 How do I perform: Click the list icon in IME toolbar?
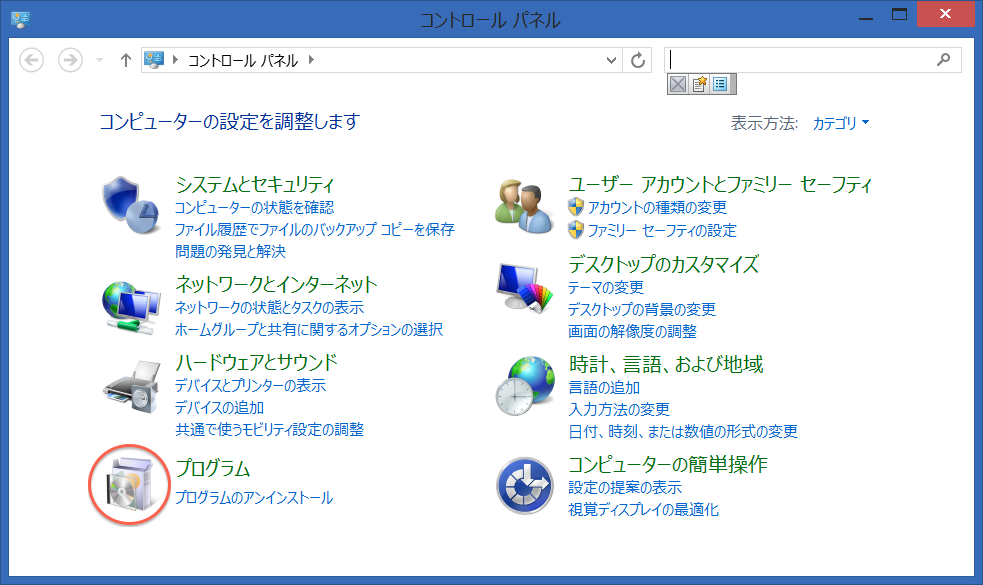click(x=720, y=84)
